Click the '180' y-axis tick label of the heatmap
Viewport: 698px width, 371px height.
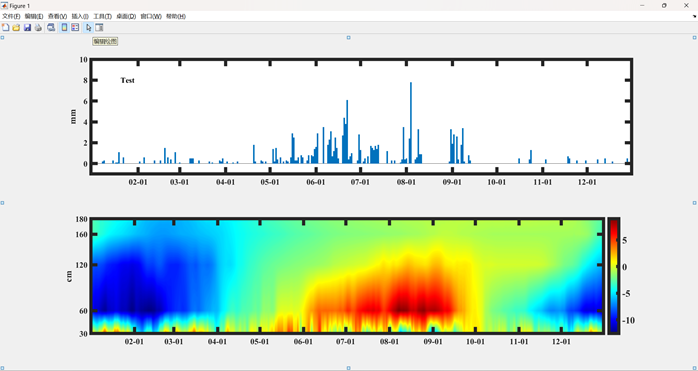[x=82, y=219]
